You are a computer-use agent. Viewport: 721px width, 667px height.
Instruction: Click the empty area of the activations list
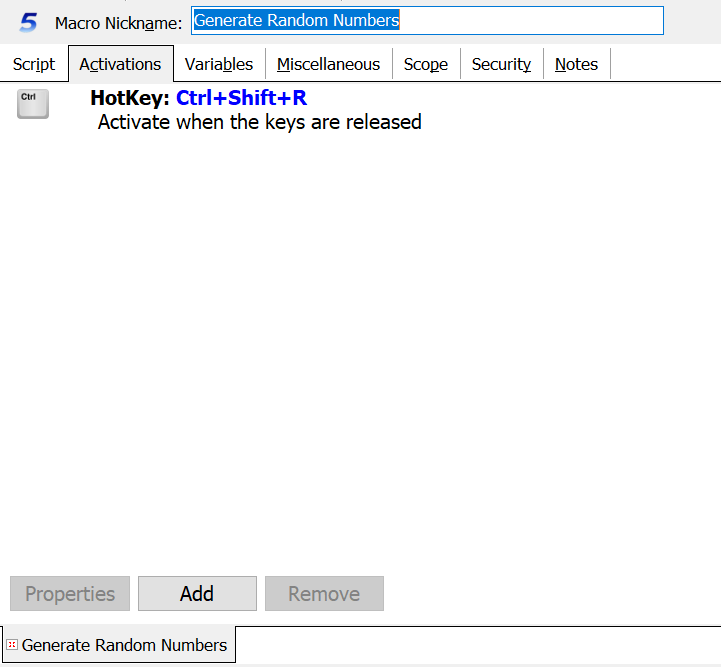pos(360,350)
